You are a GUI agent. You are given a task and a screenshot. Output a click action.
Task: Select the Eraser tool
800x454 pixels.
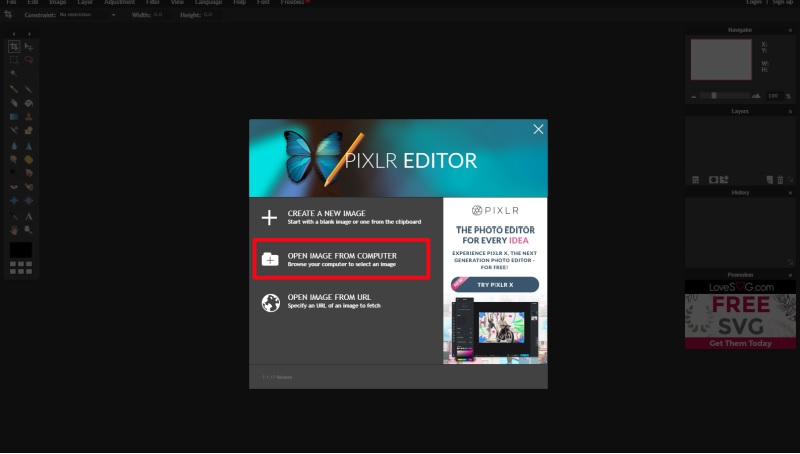(14, 103)
